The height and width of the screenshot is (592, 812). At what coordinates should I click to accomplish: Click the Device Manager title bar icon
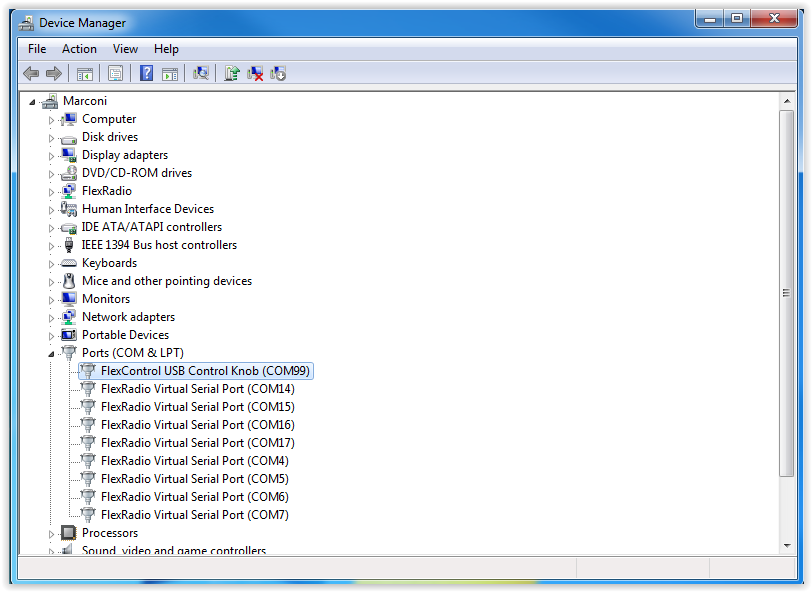click(26, 23)
